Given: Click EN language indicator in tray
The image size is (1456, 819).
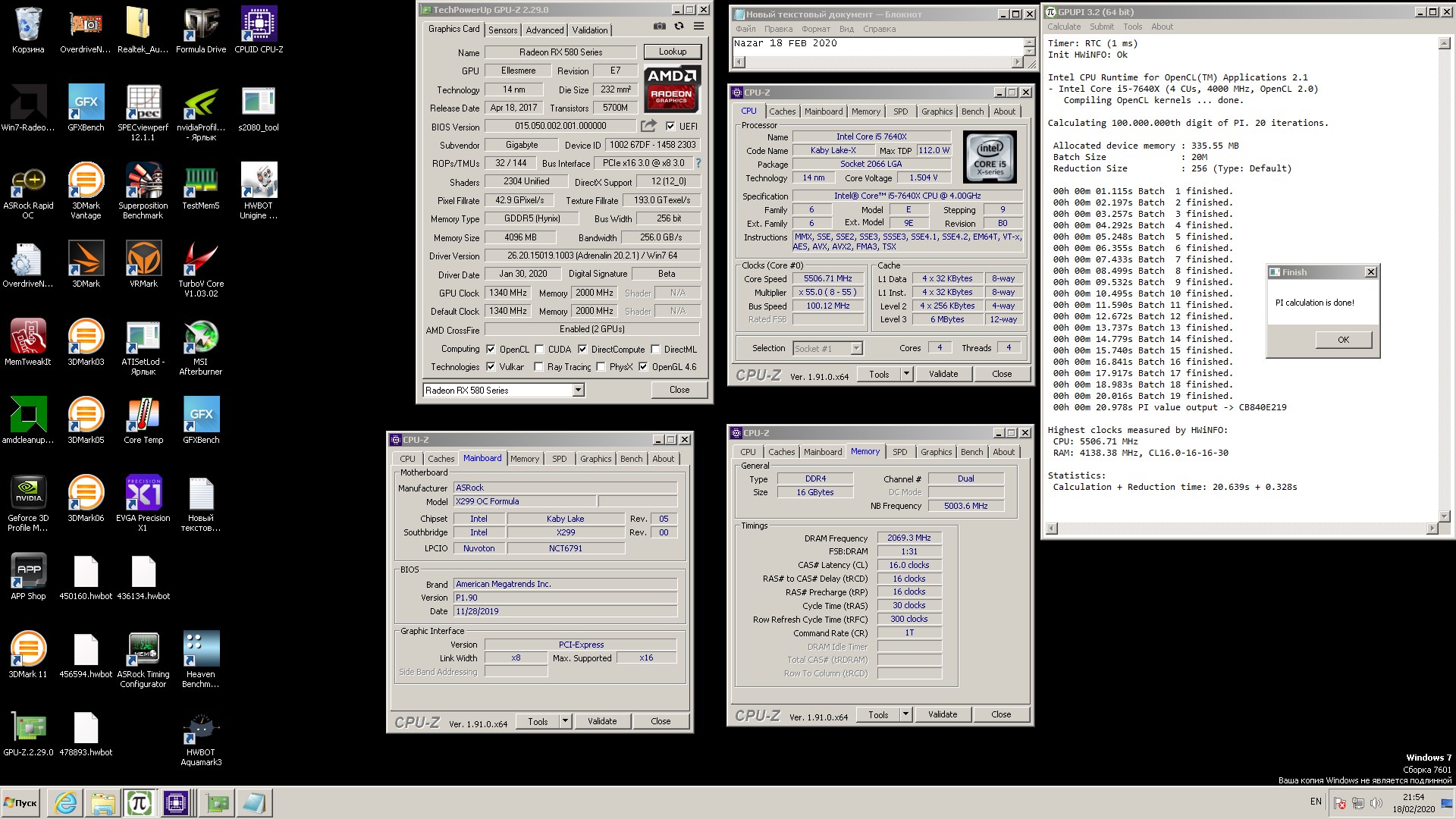Looking at the screenshot, I should pos(1316,802).
